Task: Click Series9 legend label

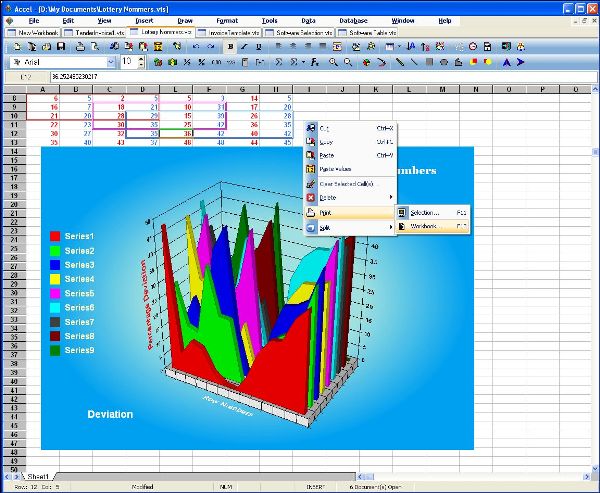Action: (x=79, y=350)
